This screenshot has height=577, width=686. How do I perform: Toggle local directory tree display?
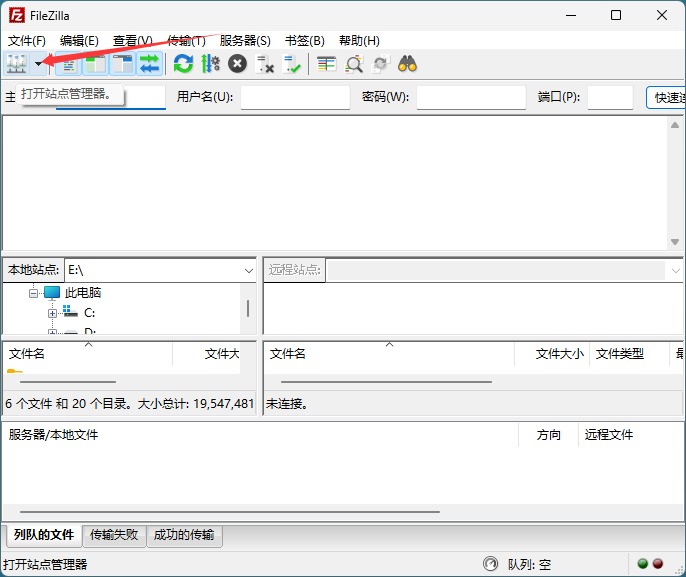pos(95,64)
